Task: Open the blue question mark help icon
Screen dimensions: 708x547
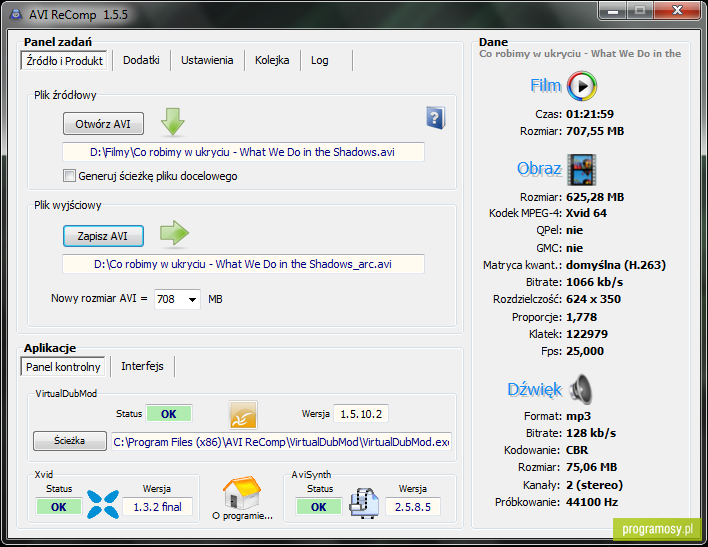Action: 436,118
